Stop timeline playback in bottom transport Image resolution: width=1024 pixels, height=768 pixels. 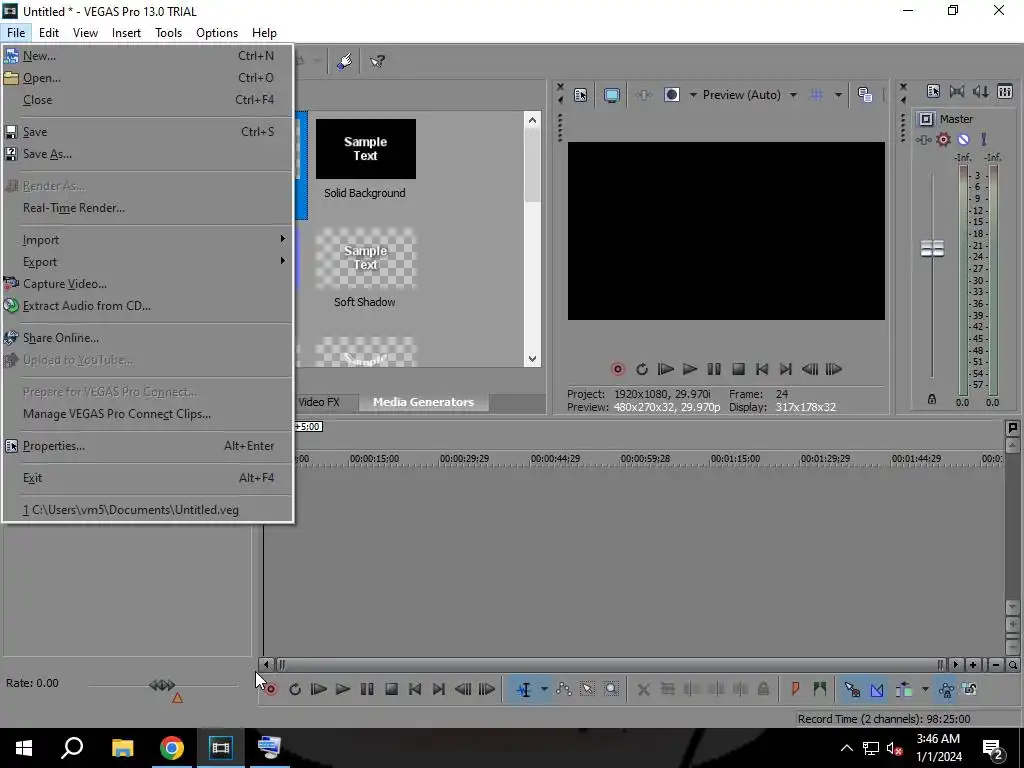(x=391, y=689)
